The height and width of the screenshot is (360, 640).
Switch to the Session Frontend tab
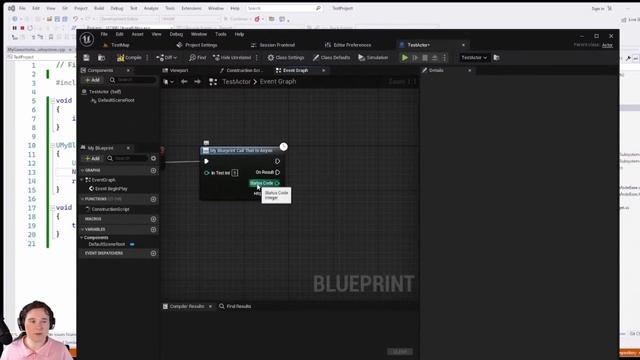click(273, 45)
